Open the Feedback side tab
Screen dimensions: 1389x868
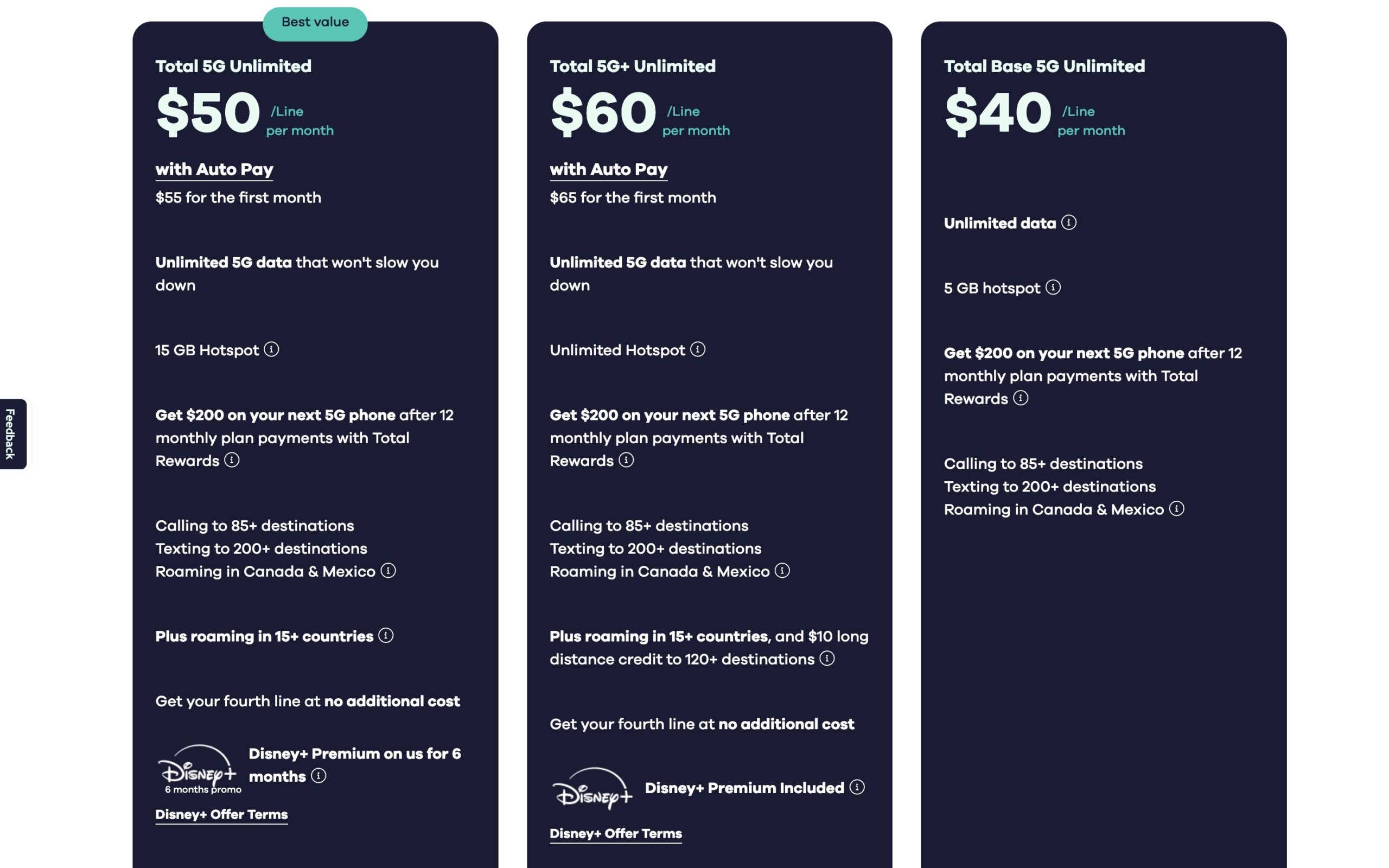pyautogui.click(x=11, y=434)
